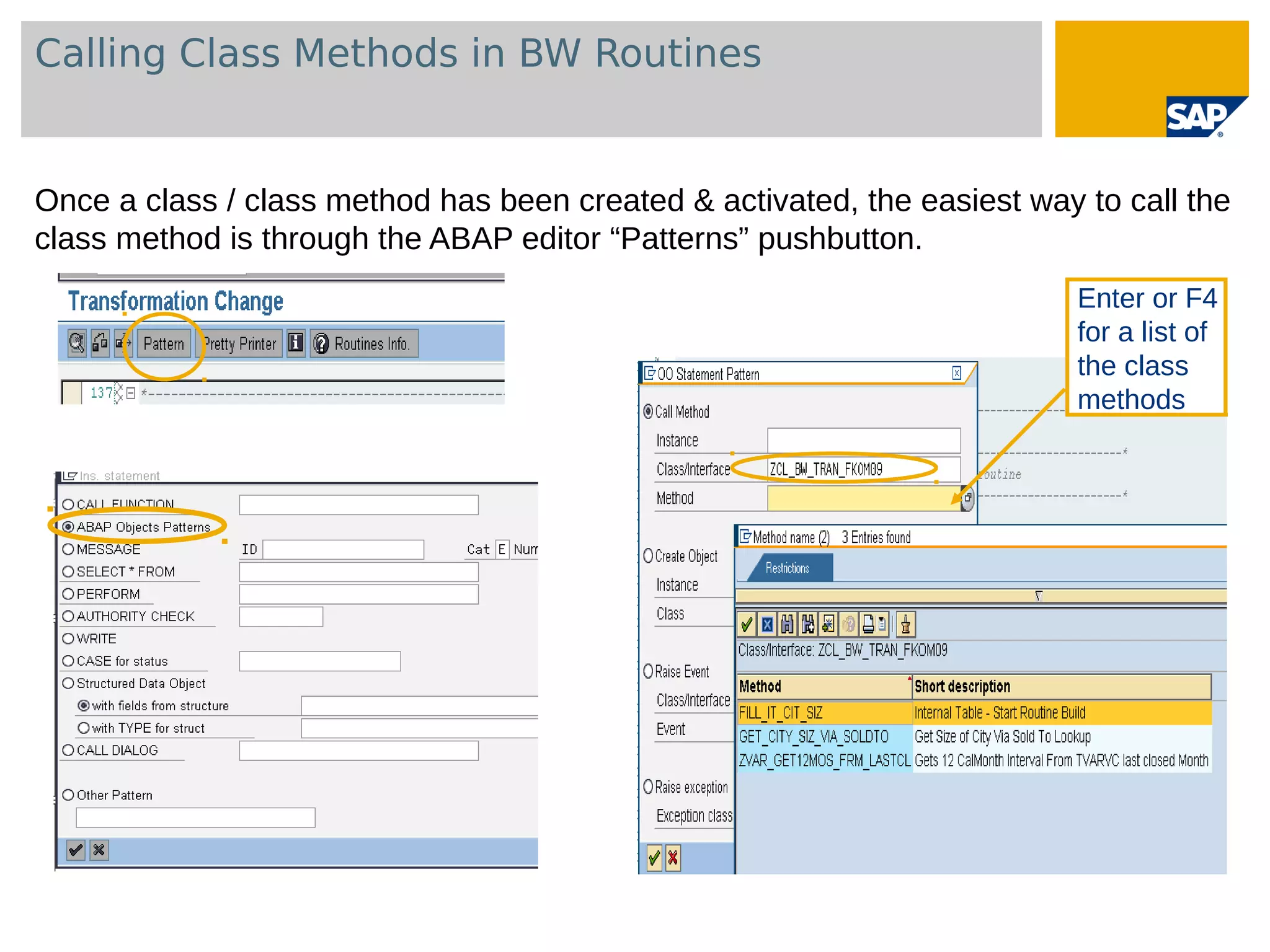
Task: Select CASE for status radio option
Action: pos(68,661)
